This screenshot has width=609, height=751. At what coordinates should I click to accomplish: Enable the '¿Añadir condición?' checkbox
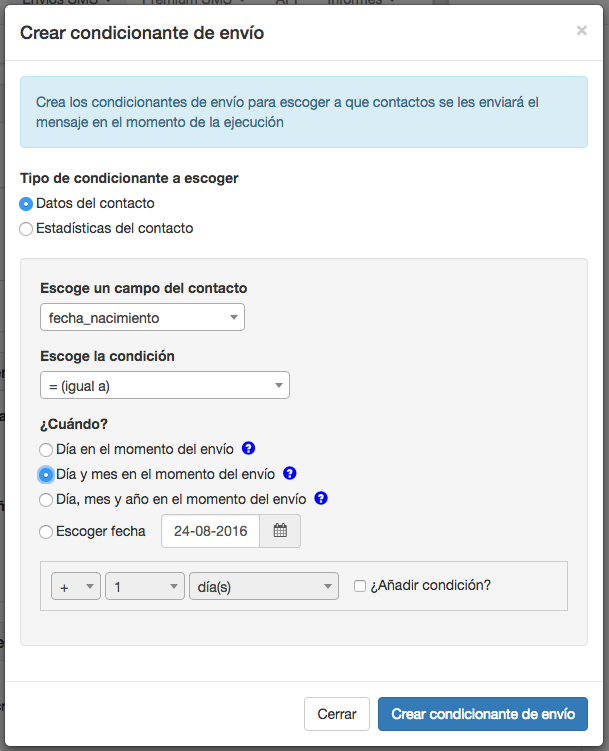(360, 586)
